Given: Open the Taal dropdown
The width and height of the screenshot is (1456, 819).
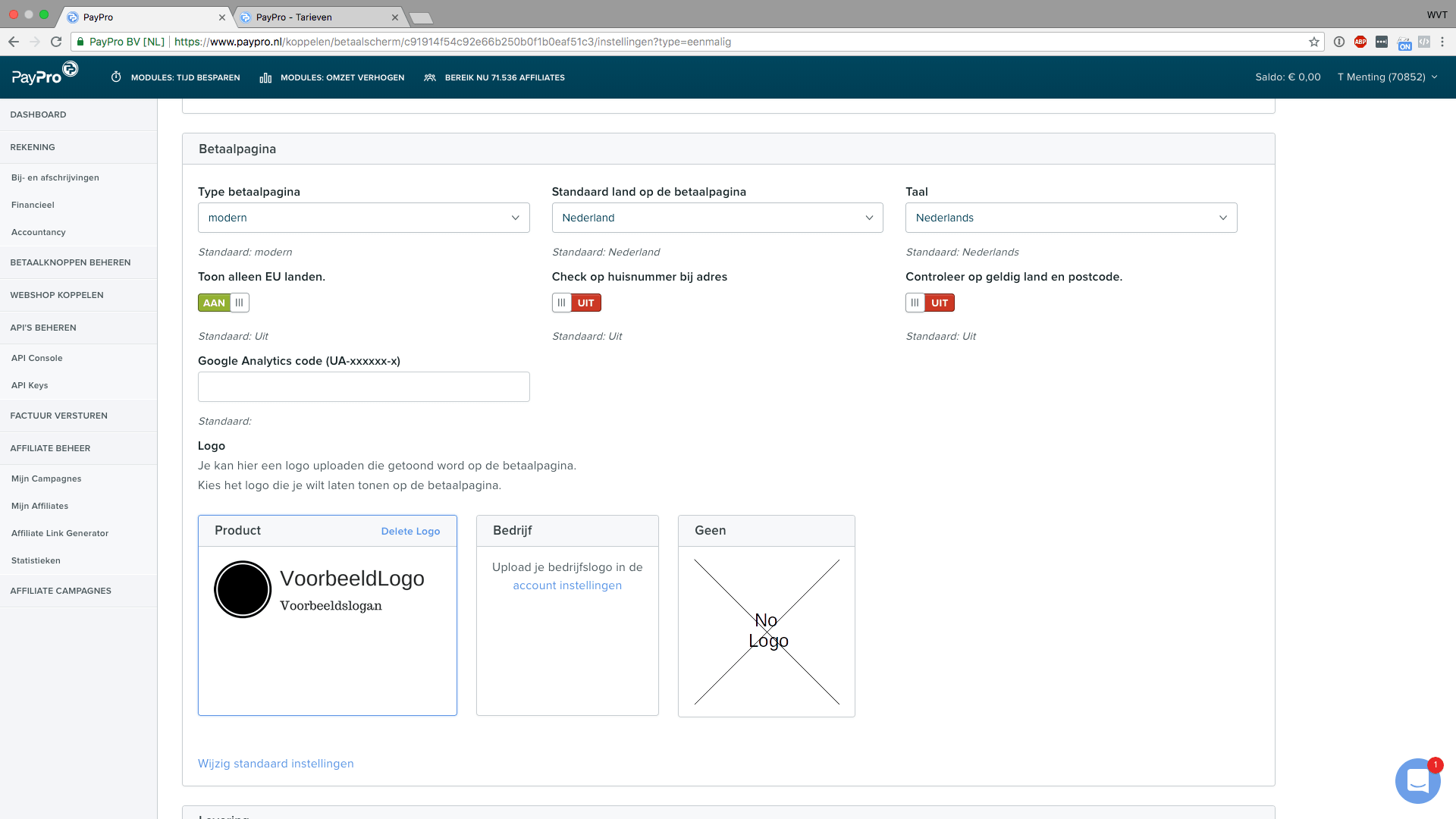Looking at the screenshot, I should [1071, 218].
